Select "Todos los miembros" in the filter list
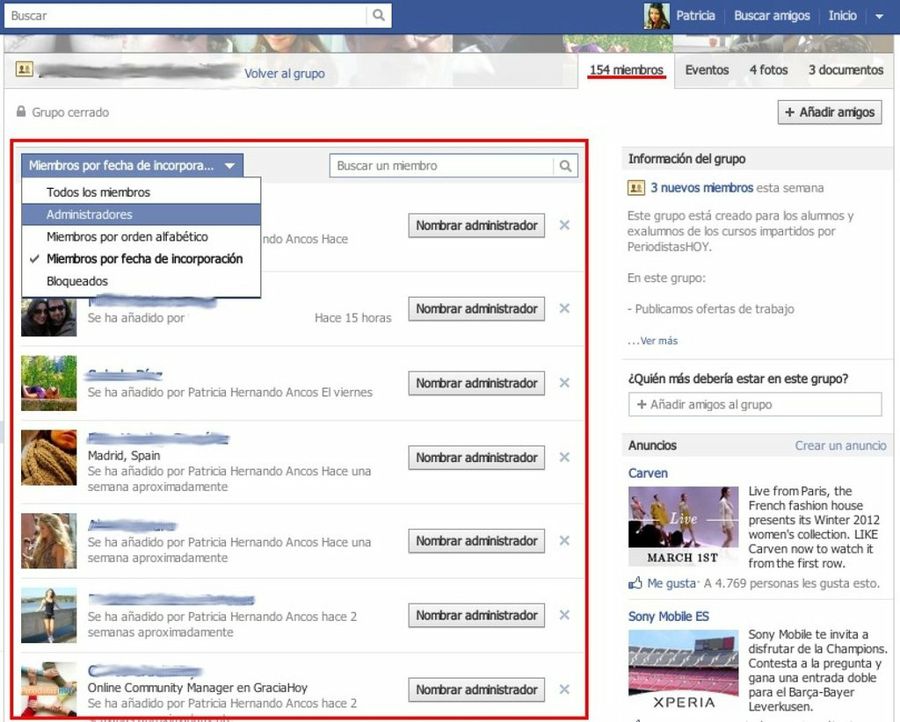Viewport: 900px width, 722px height. tap(100, 190)
